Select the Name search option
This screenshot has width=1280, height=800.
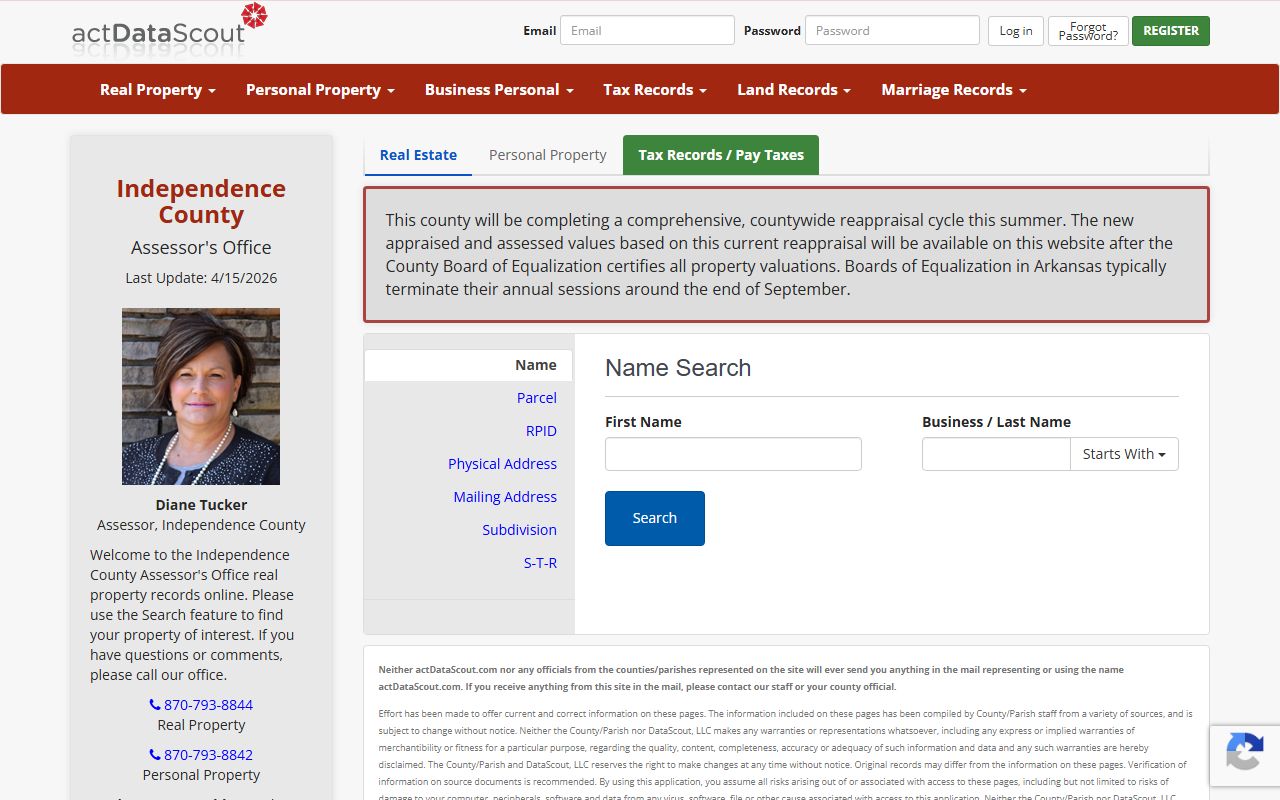click(468, 365)
